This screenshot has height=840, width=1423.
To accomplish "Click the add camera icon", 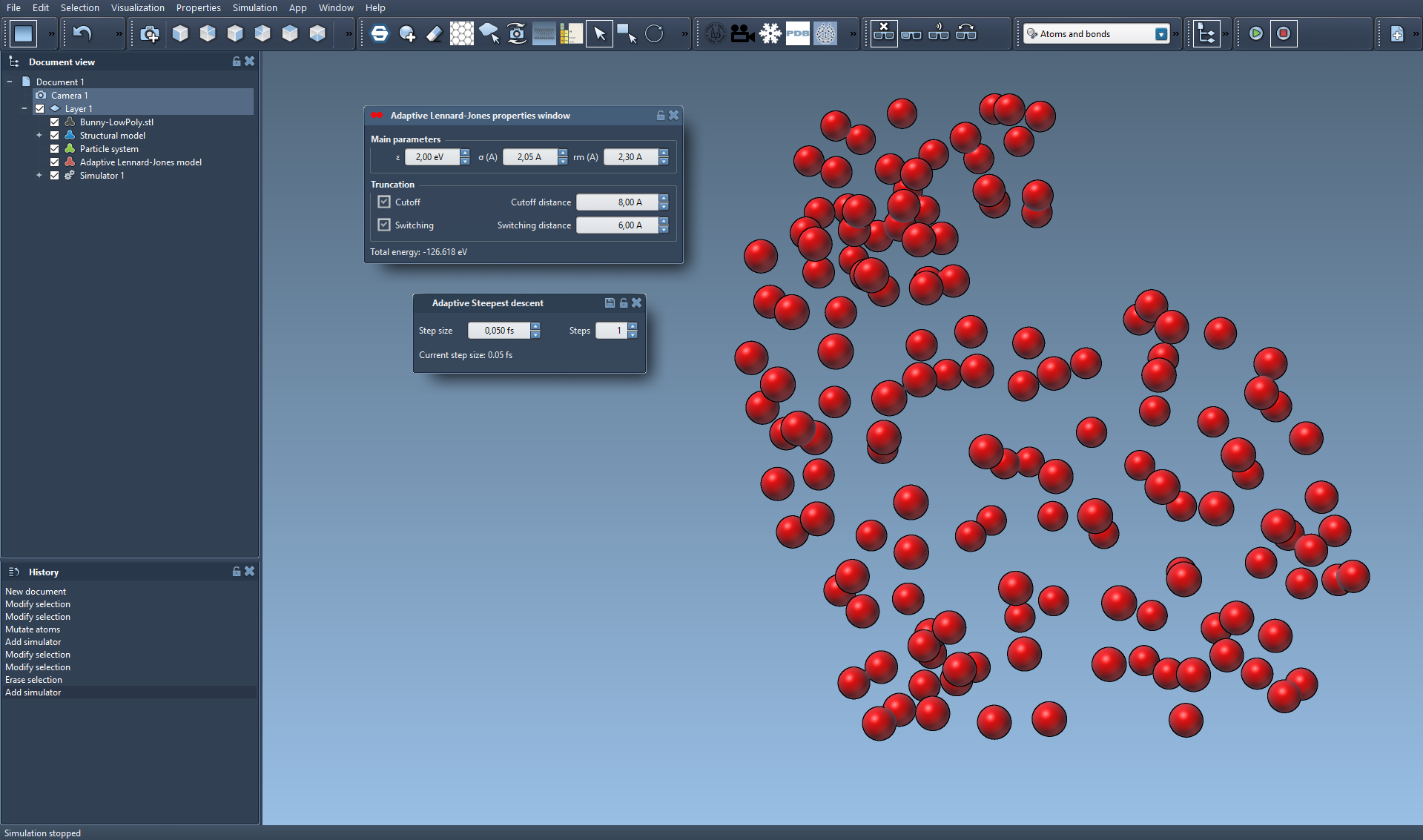I will pos(150,33).
